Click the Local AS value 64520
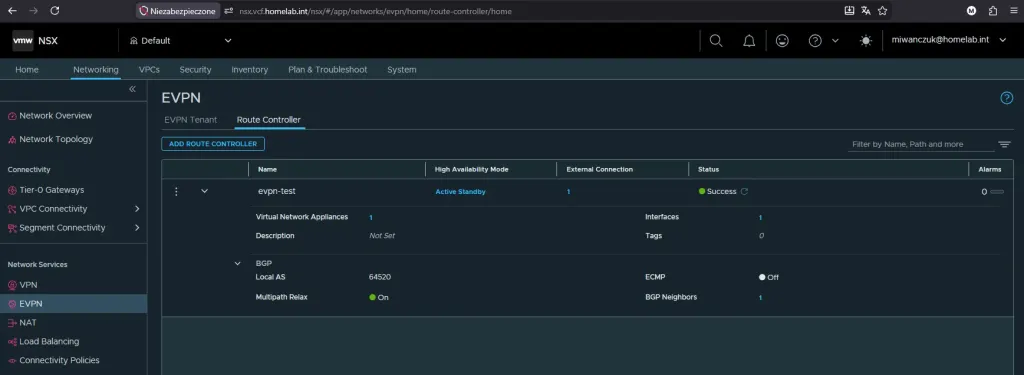Viewport: 1024px width, 375px height. point(380,277)
